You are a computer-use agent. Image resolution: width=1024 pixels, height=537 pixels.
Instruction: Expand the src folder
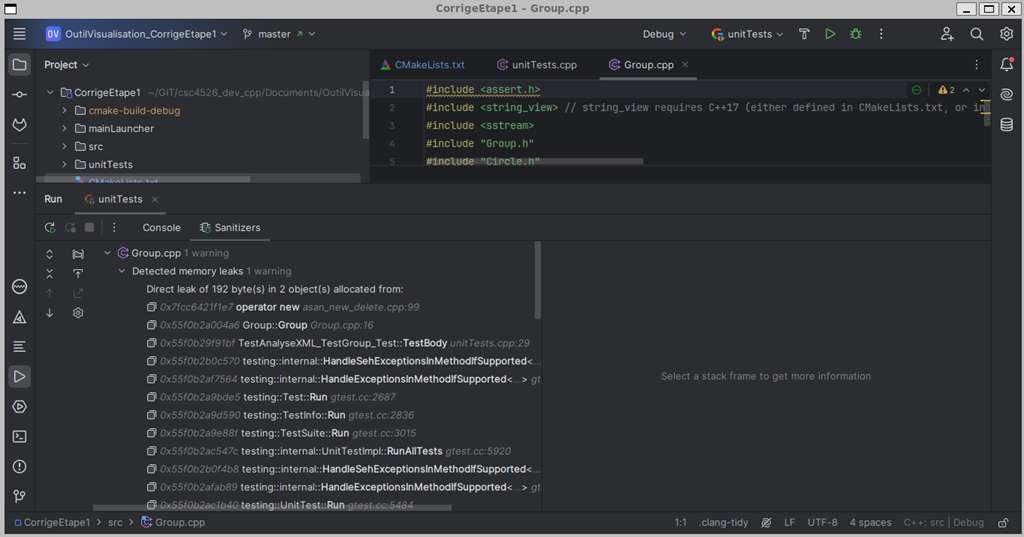(64, 146)
